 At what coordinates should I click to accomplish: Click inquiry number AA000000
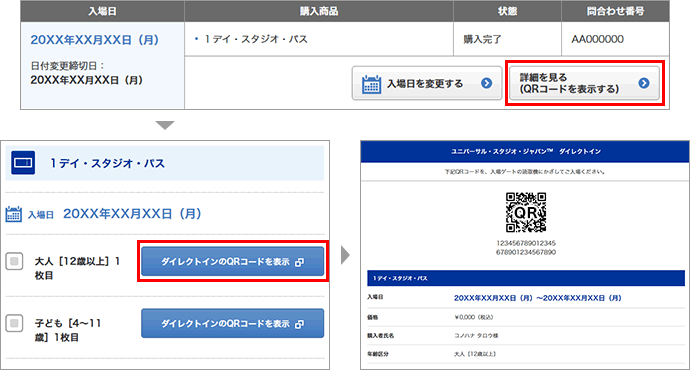598,39
